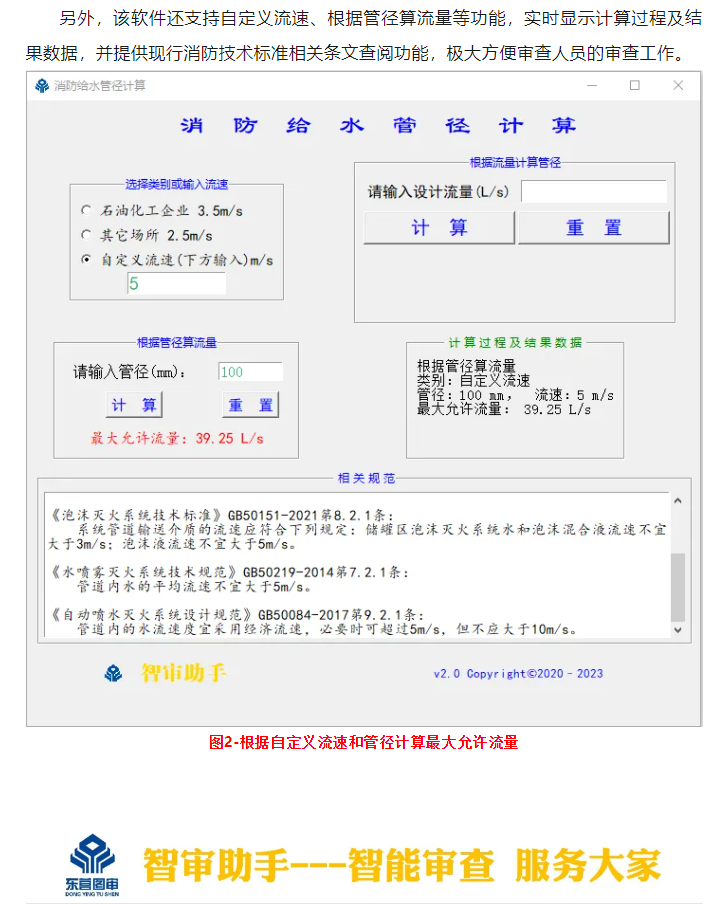The width and height of the screenshot is (725, 904).
Task: Click the 东营图审 logo in the banner
Action: point(92,865)
